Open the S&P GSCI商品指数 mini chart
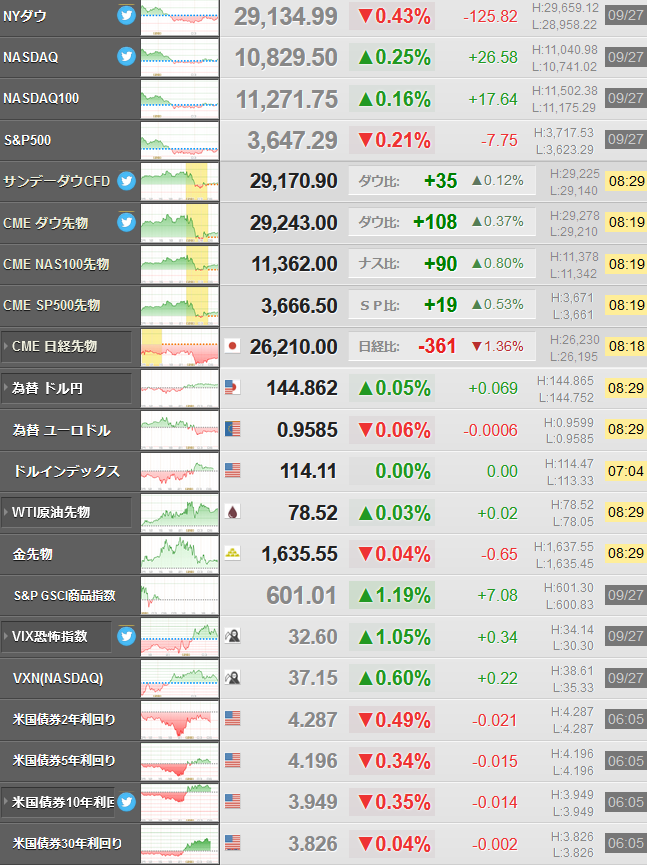Image resolution: width=647 pixels, height=865 pixels. 180,595
